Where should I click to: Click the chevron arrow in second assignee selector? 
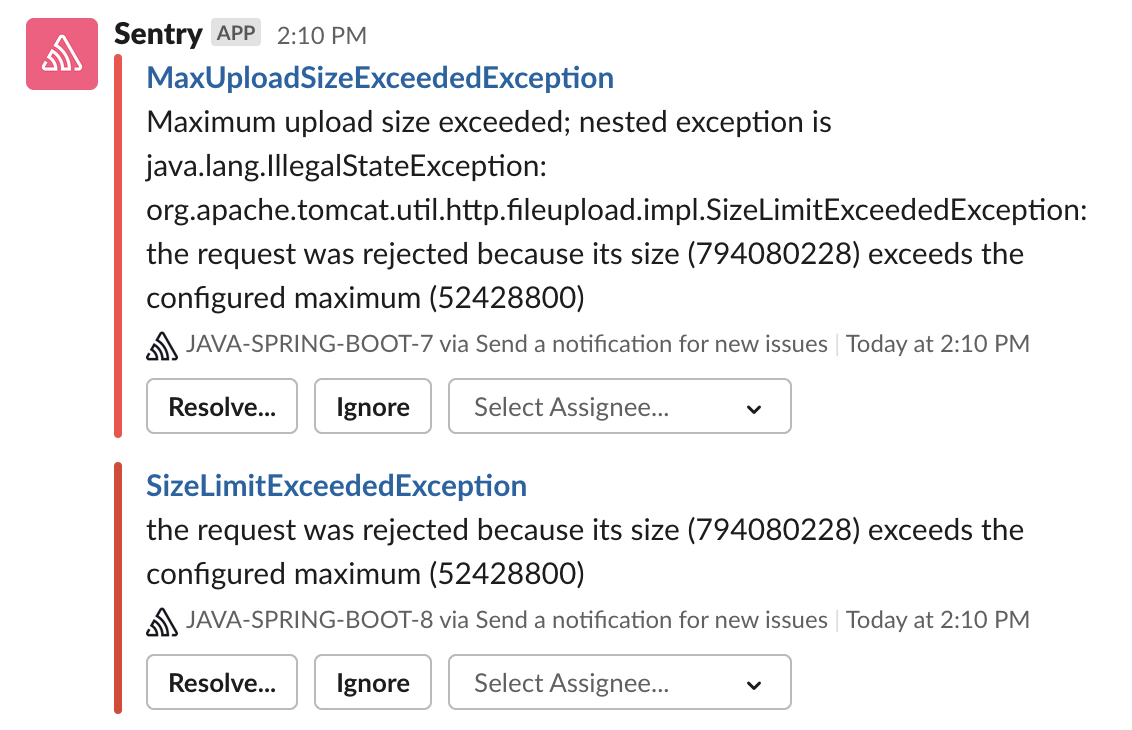754,685
